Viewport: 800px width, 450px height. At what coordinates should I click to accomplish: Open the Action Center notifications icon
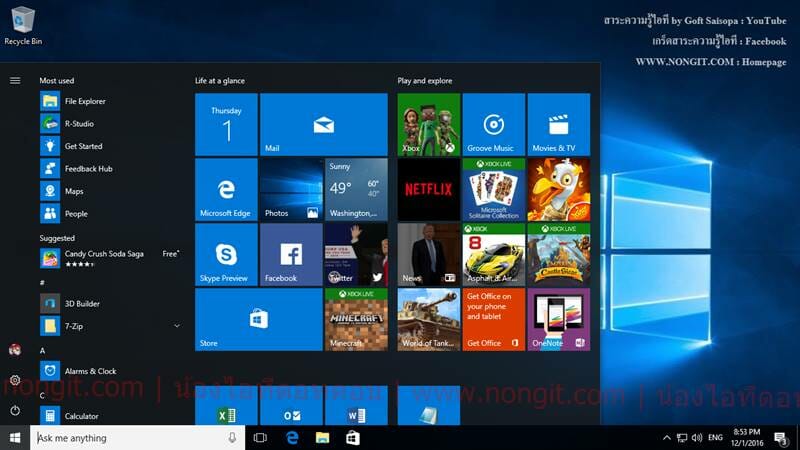point(781,438)
